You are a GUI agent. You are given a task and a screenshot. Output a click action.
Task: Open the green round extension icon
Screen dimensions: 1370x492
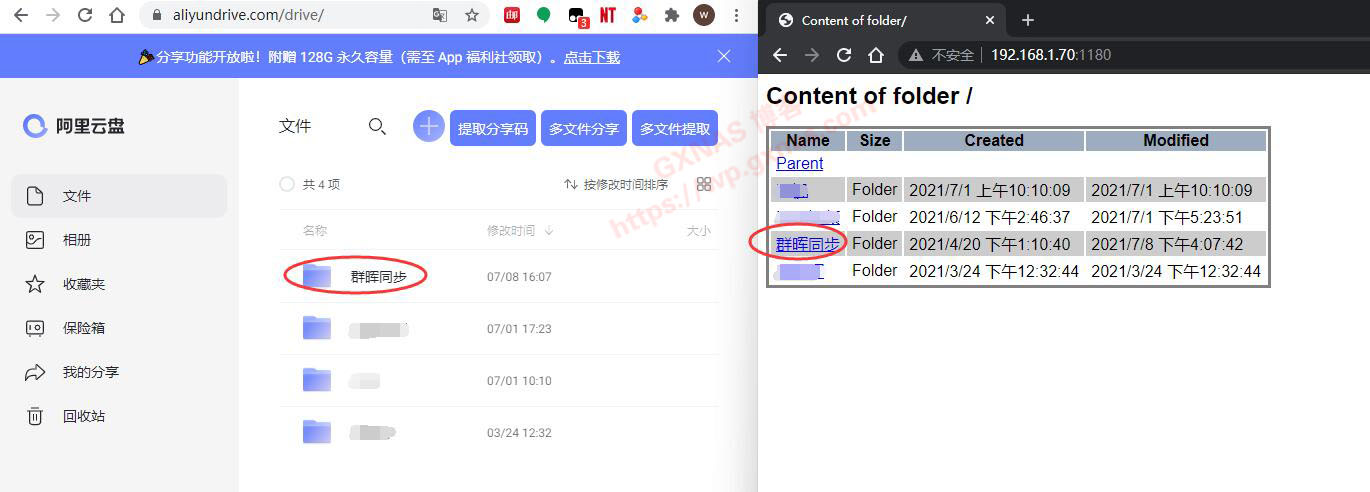543,15
